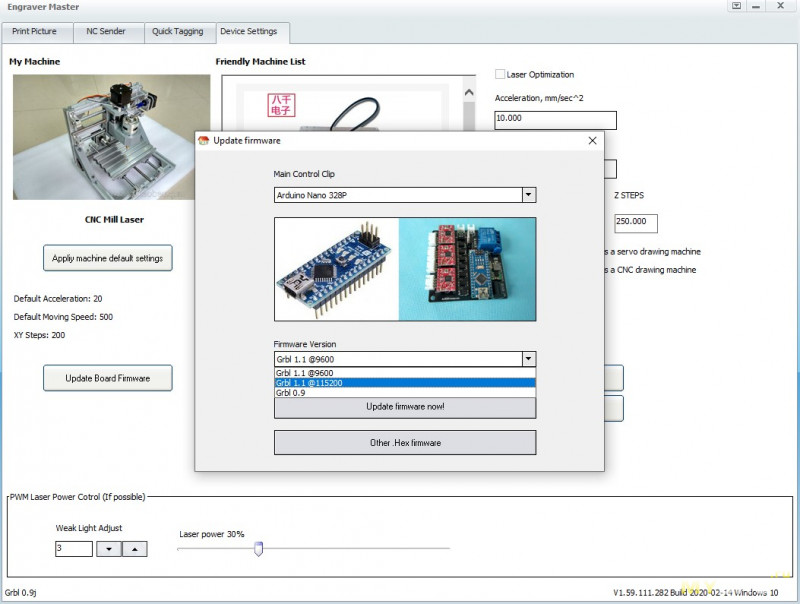
Task: Click the CNC Mill Laser label
Action: coord(114,220)
